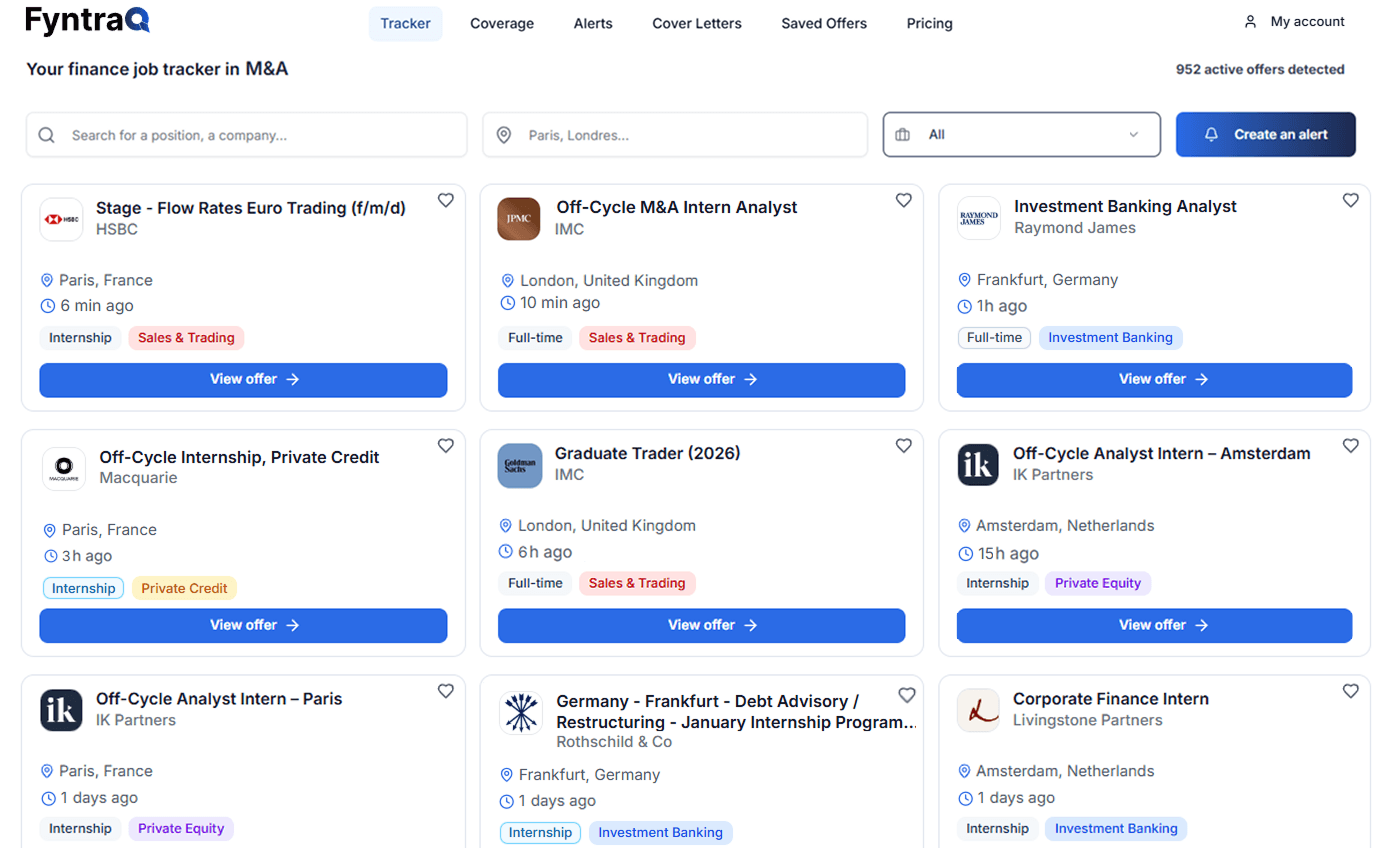This screenshot has width=1380, height=848.
Task: Click the My account user icon
Action: pyautogui.click(x=1250, y=22)
